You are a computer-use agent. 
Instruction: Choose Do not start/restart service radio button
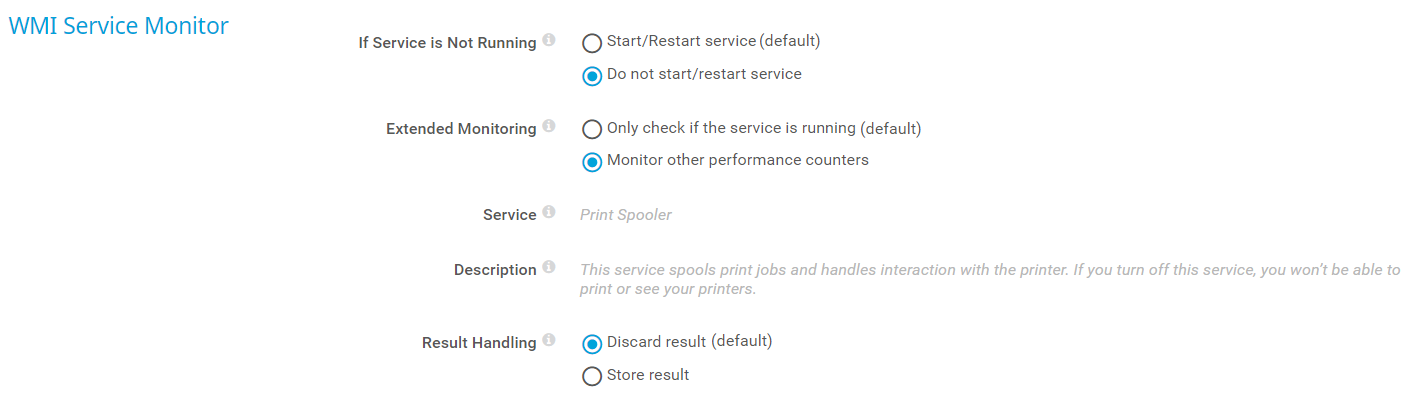pos(592,76)
